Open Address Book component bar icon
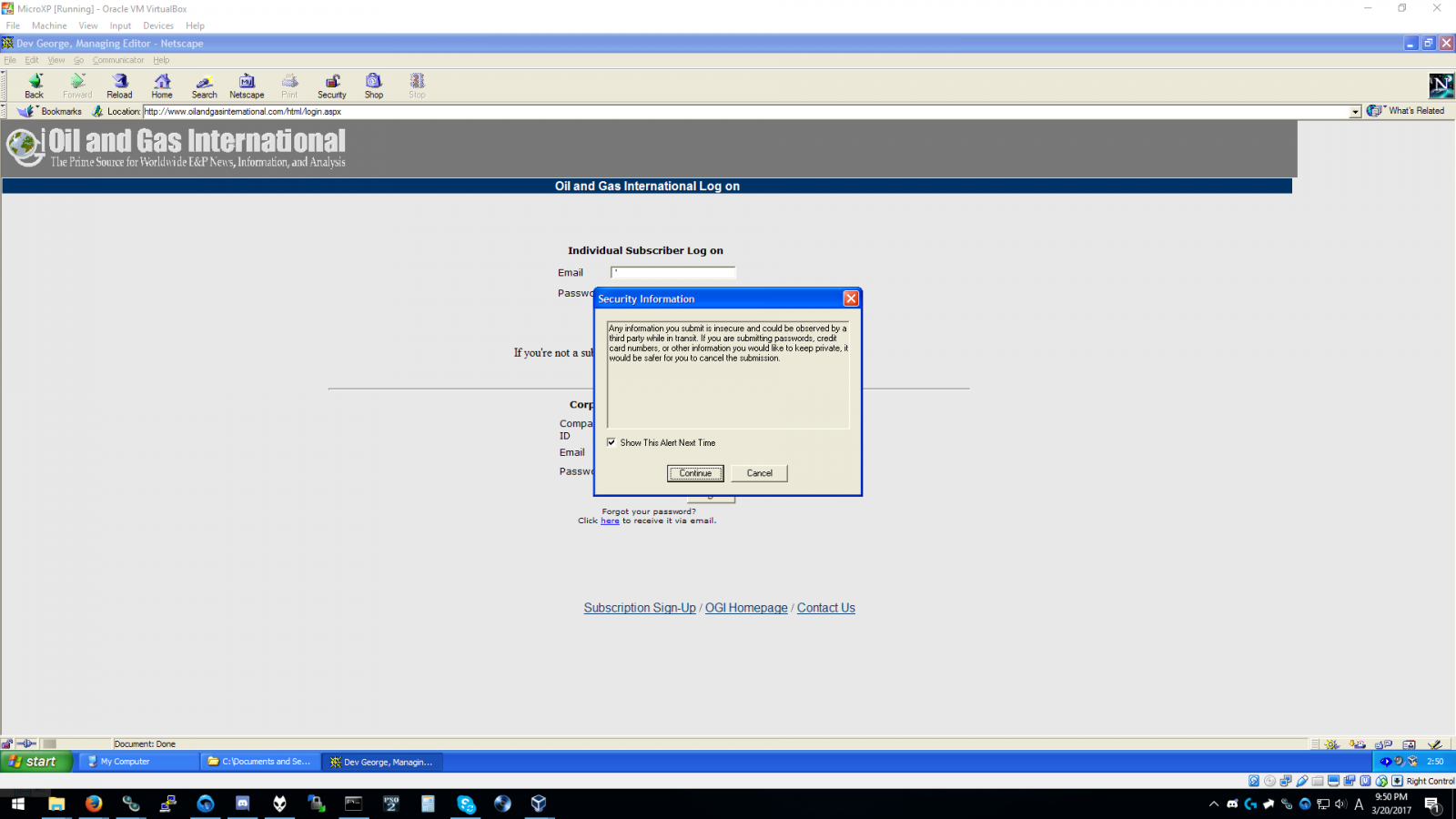 1410,743
